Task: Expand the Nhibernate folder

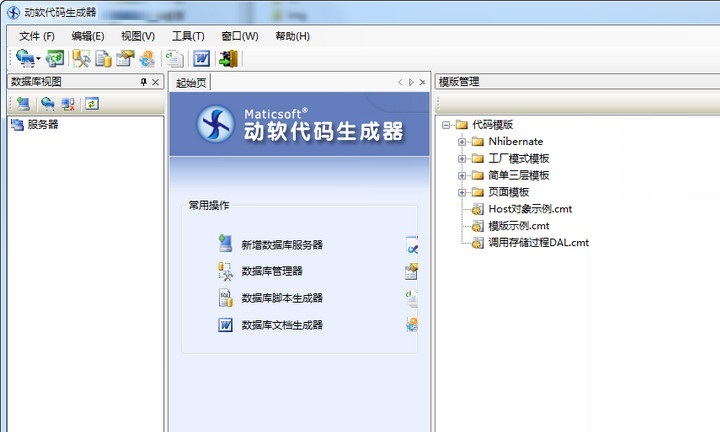Action: (x=462, y=141)
